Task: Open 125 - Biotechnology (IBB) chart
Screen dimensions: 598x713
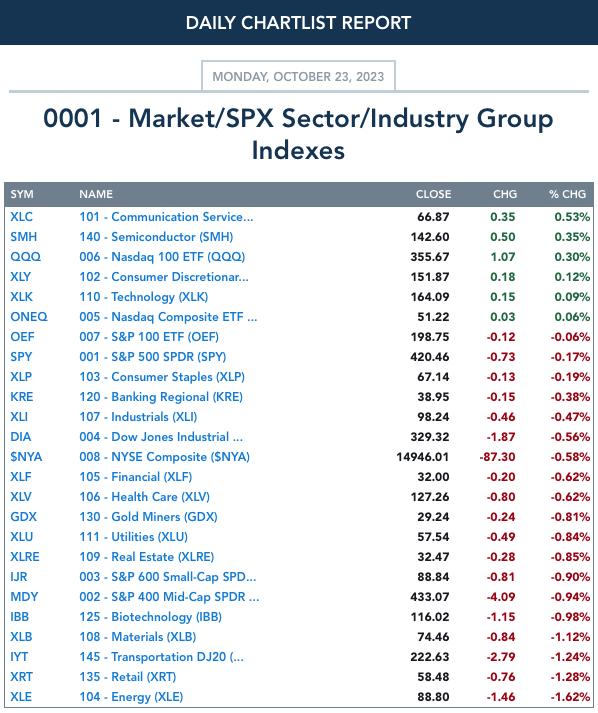Action: click(151, 617)
